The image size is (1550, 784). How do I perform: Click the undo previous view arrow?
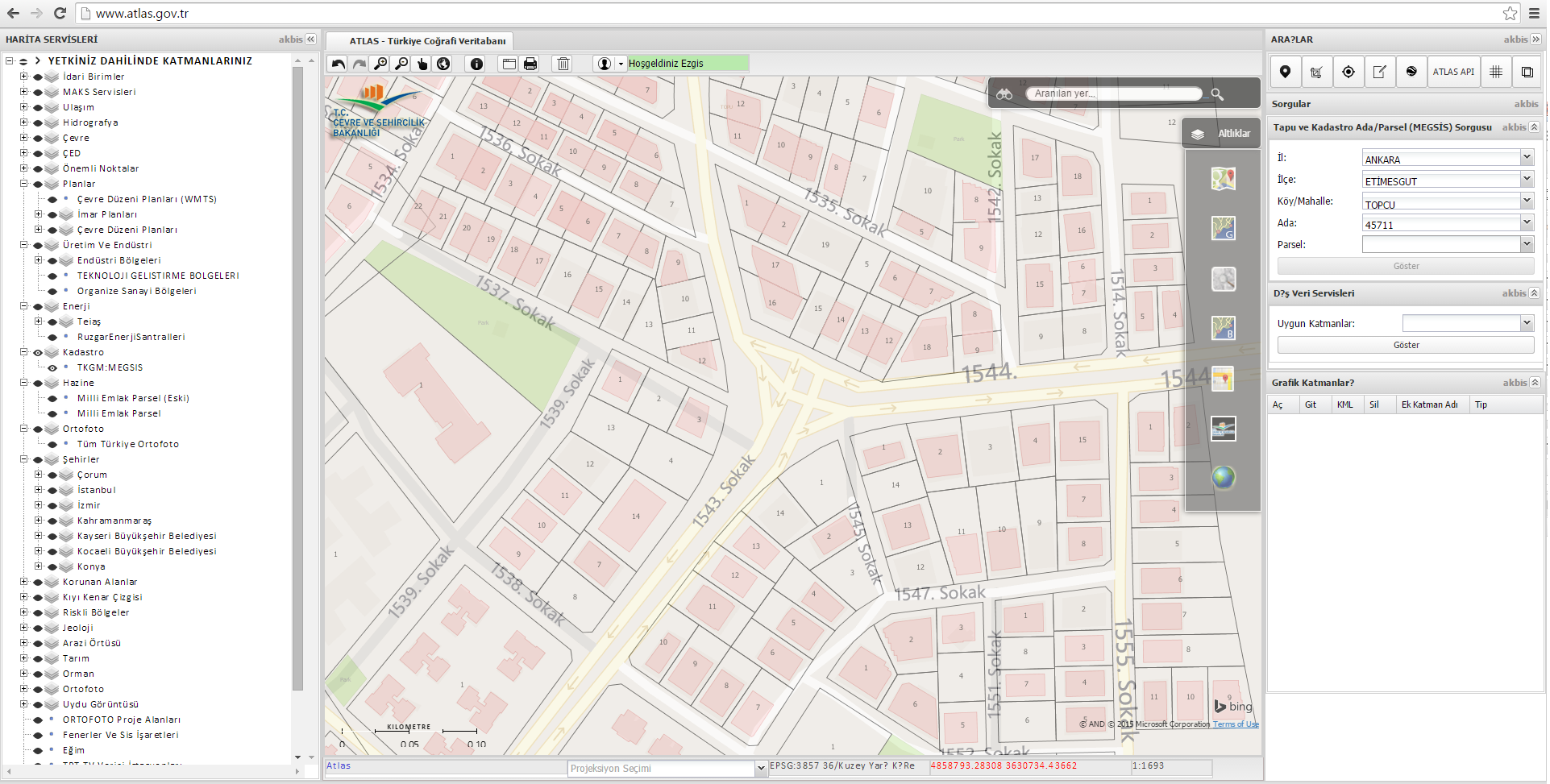(339, 64)
